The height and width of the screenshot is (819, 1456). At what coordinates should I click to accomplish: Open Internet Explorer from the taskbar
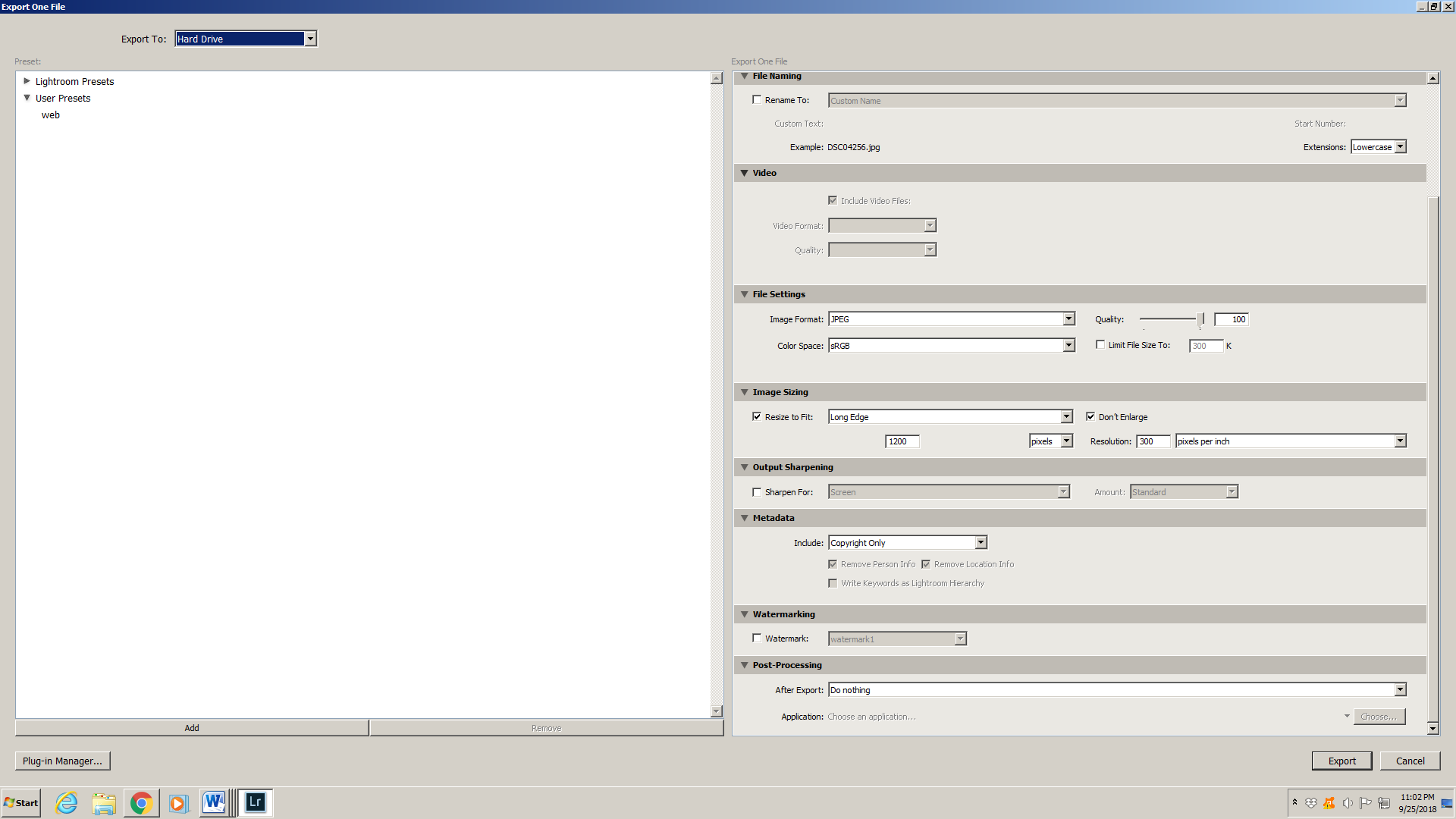tap(67, 802)
